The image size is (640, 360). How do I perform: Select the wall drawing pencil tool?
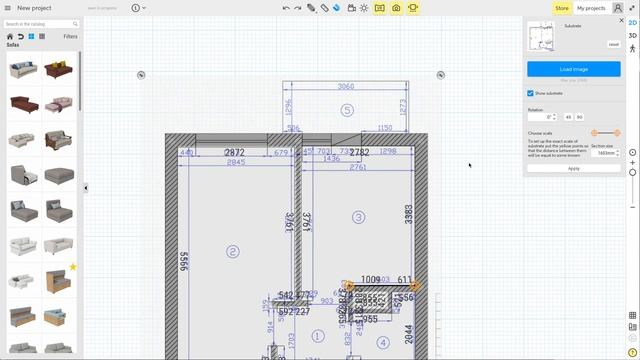(311, 8)
